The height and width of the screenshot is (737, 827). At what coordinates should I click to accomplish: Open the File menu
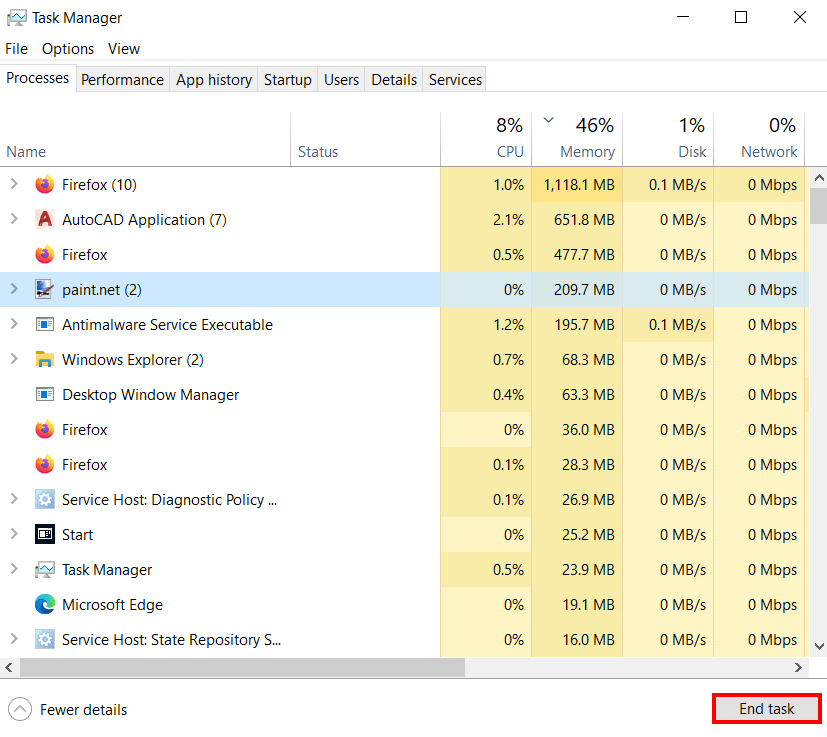tap(16, 49)
